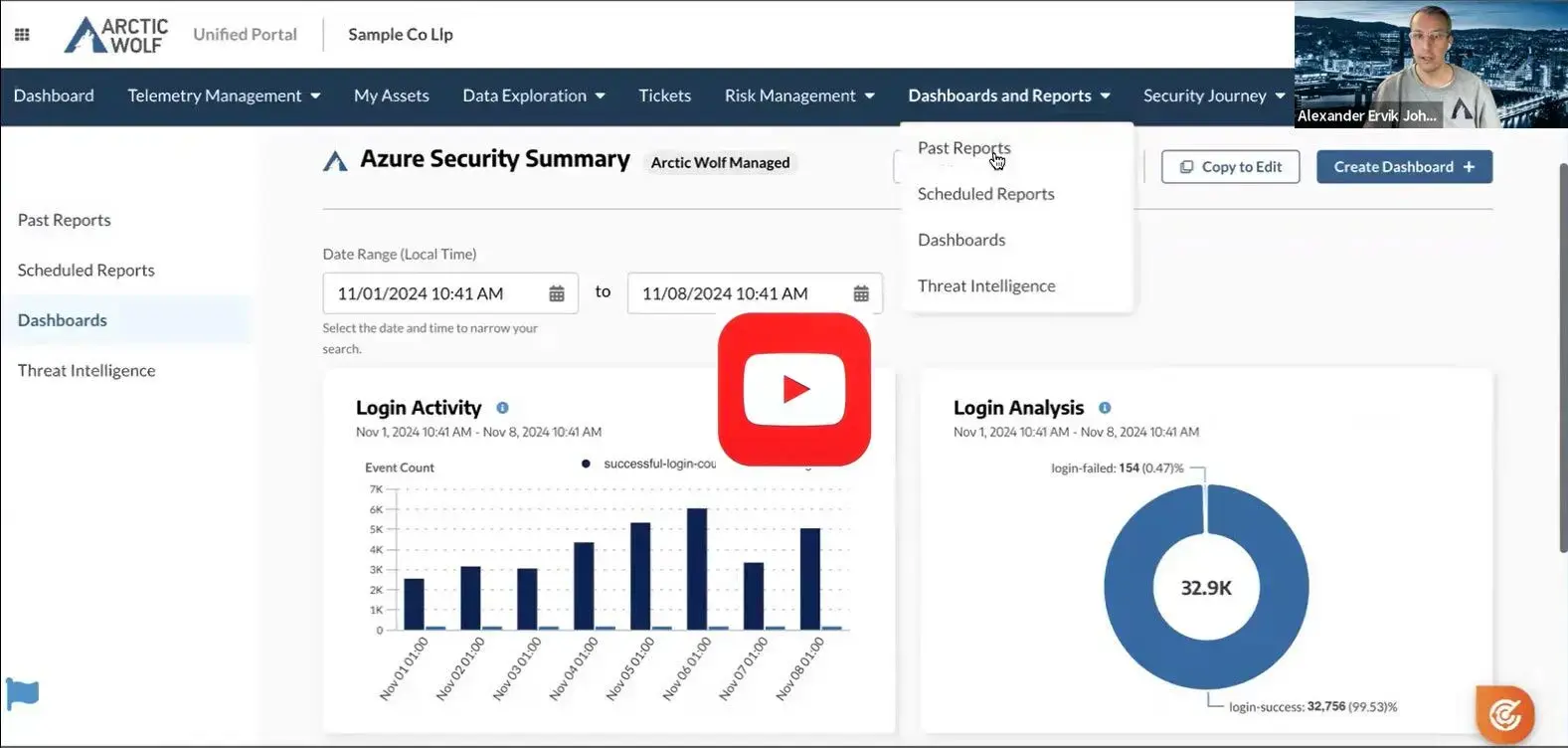1568x748 pixels.
Task: Click the page vertical scrollbar
Action: [1562, 358]
